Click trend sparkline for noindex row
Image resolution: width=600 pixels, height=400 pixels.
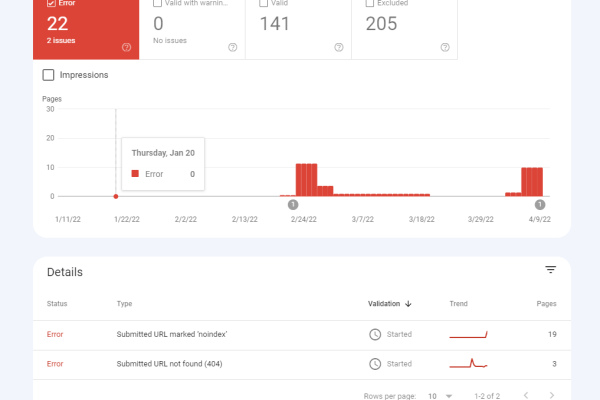point(468,335)
